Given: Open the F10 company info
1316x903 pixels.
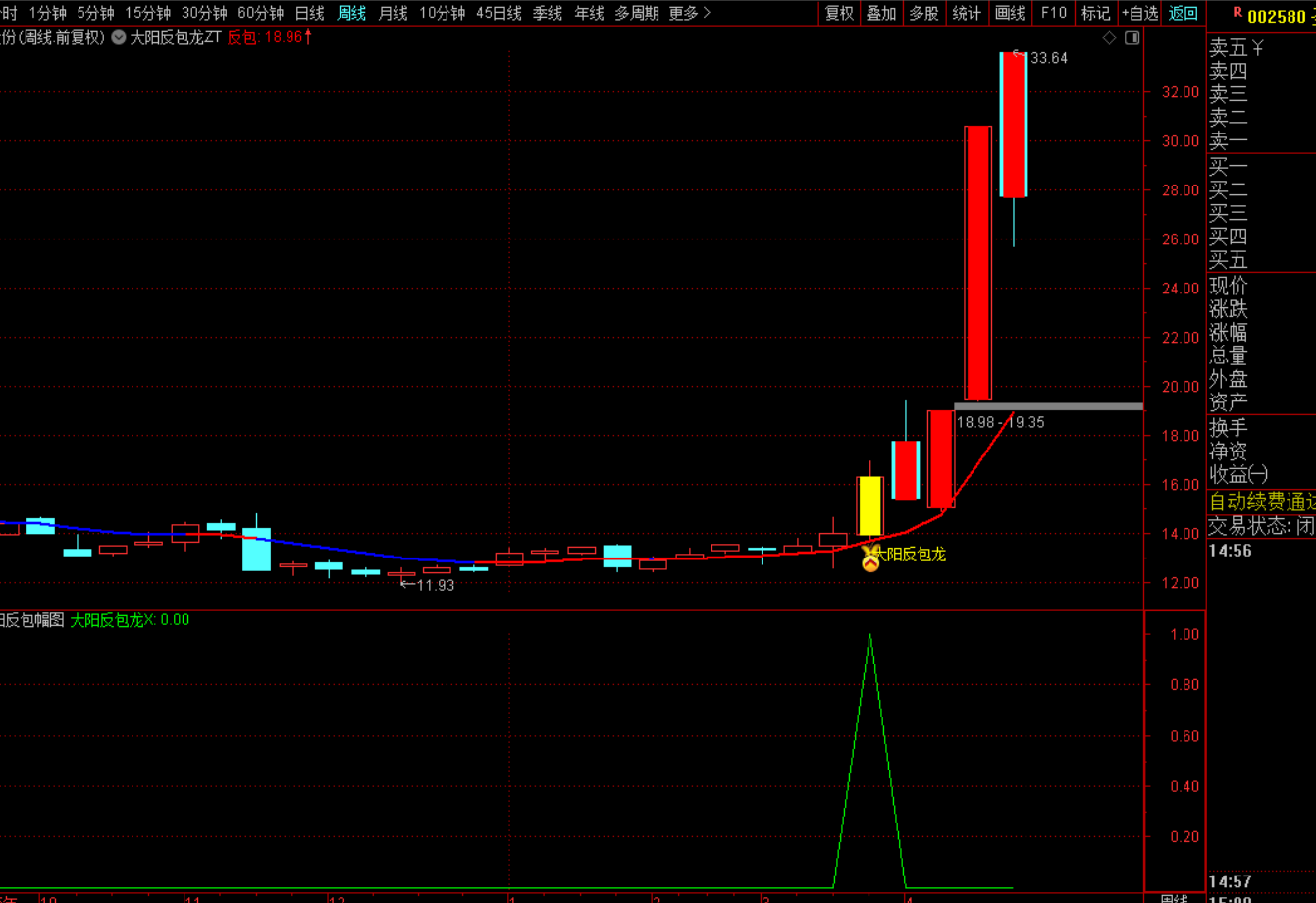Looking at the screenshot, I should pos(1053,13).
